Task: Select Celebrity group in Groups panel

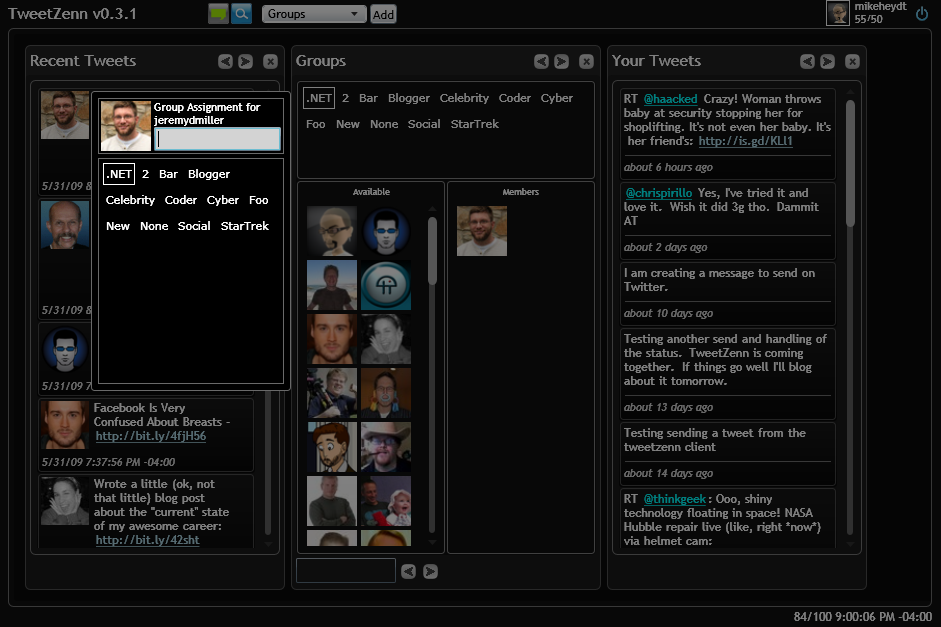Action: click(x=464, y=98)
